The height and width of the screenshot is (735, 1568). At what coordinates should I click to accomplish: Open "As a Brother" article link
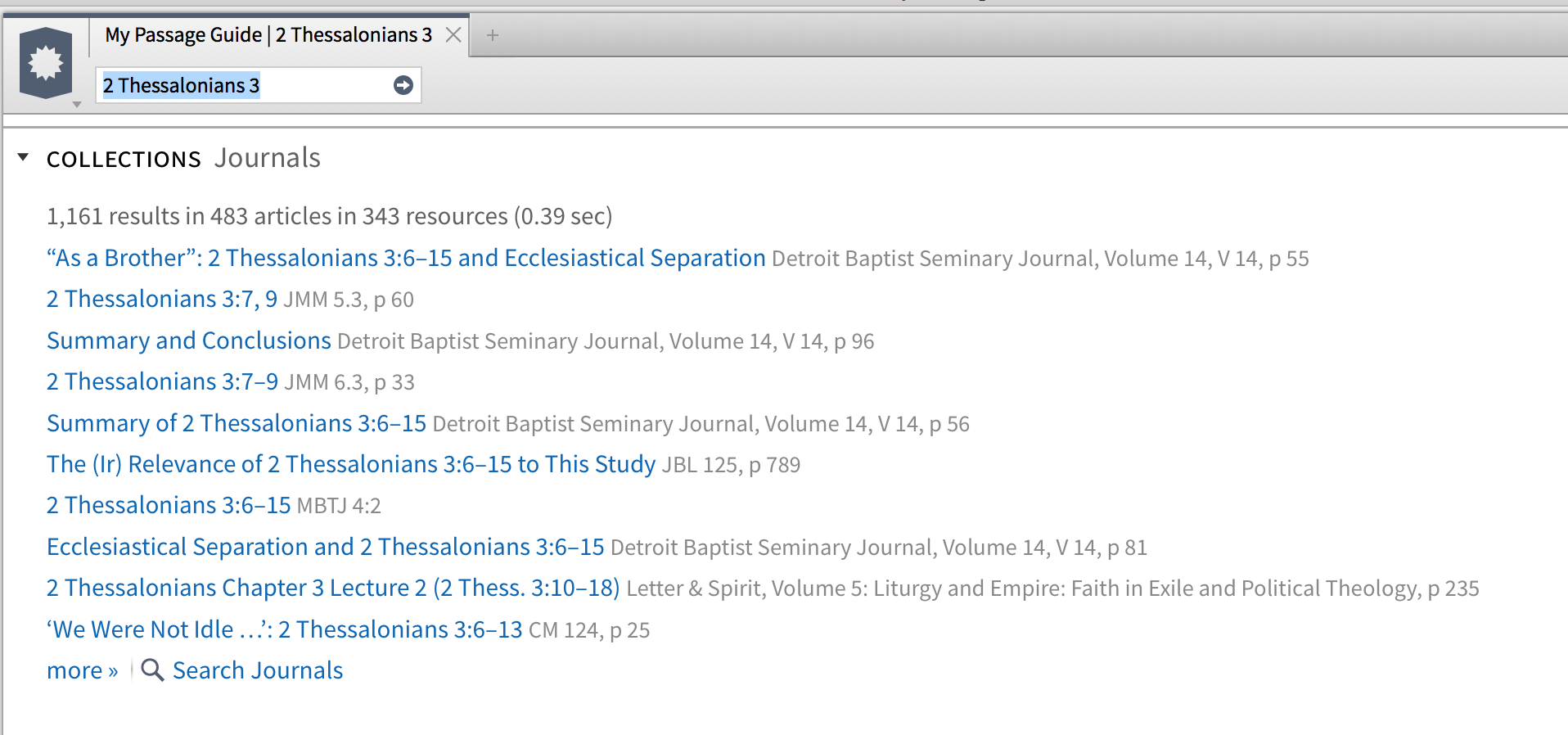(x=405, y=258)
